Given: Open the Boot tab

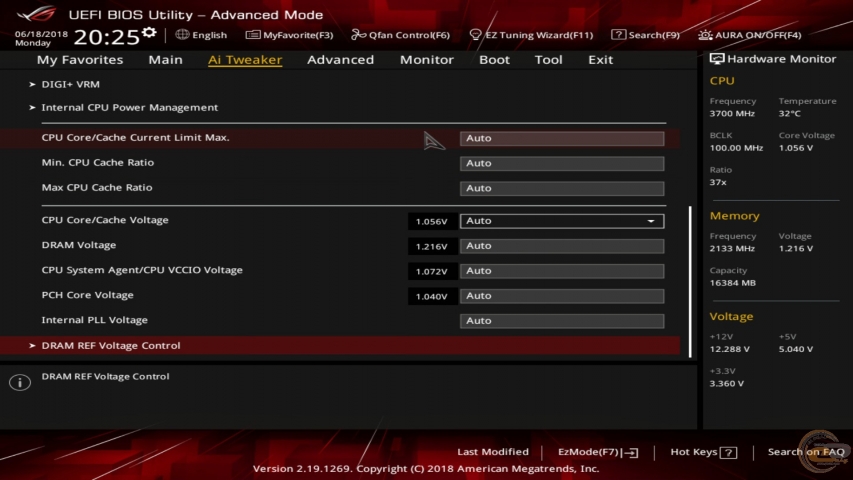Looking at the screenshot, I should (494, 60).
